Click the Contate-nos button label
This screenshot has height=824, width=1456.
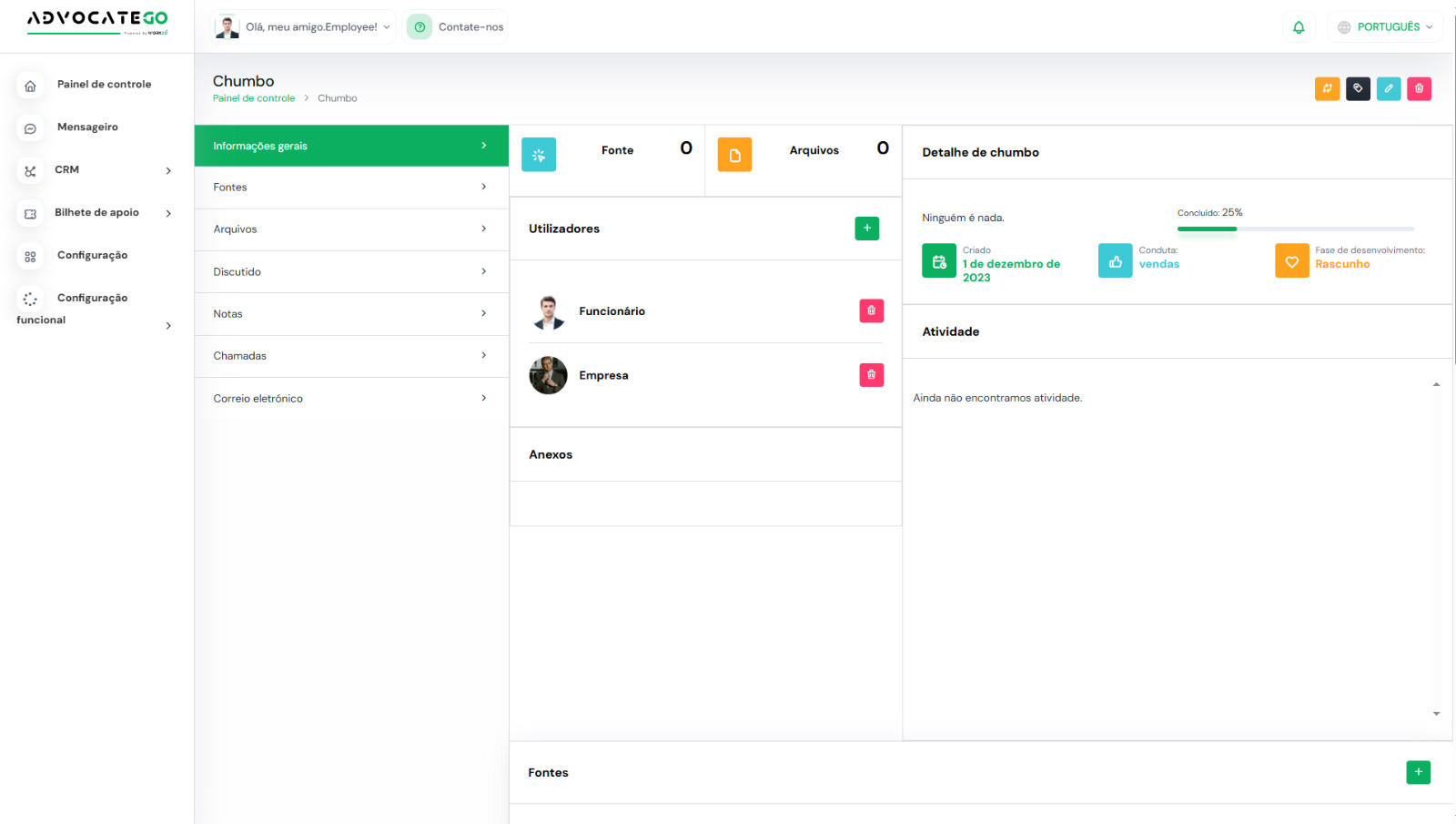470,27
